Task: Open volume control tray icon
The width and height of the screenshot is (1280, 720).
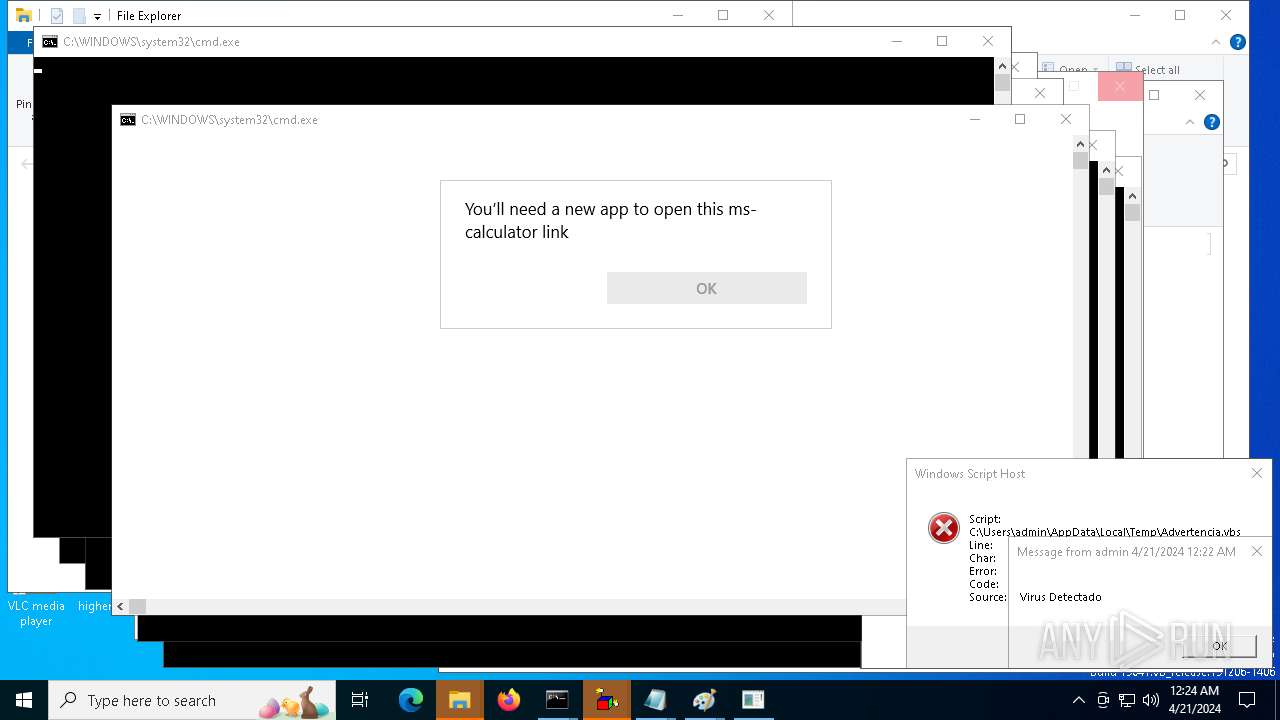Action: tap(1151, 700)
